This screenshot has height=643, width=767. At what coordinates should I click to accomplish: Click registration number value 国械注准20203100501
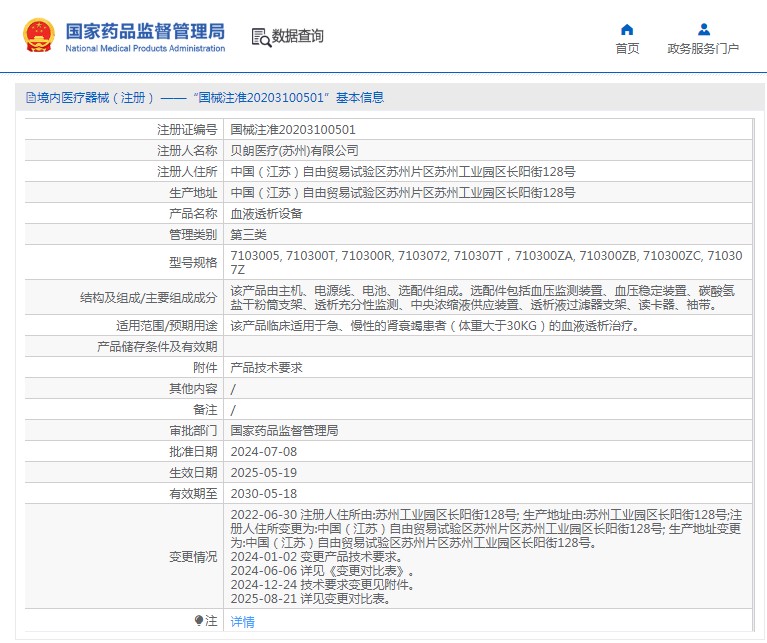(293, 130)
